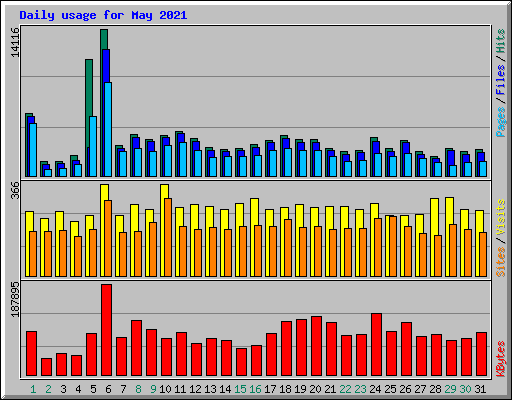
Task: Click day 2 on the x-axis
Action: (x=48, y=389)
